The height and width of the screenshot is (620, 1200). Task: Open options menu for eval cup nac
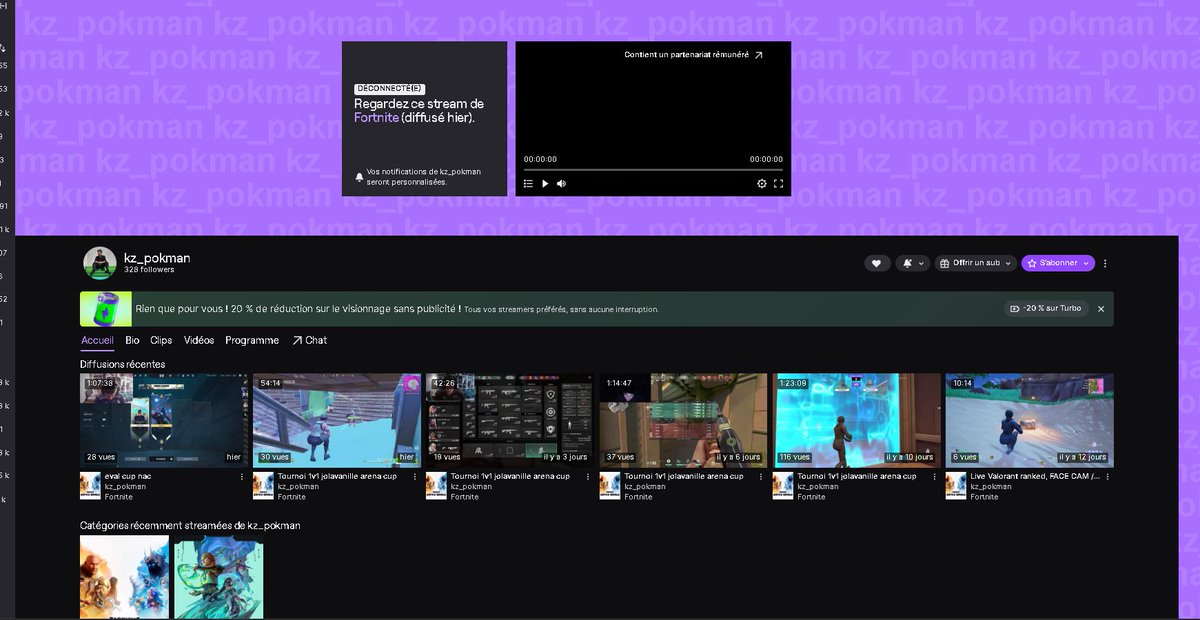241,477
